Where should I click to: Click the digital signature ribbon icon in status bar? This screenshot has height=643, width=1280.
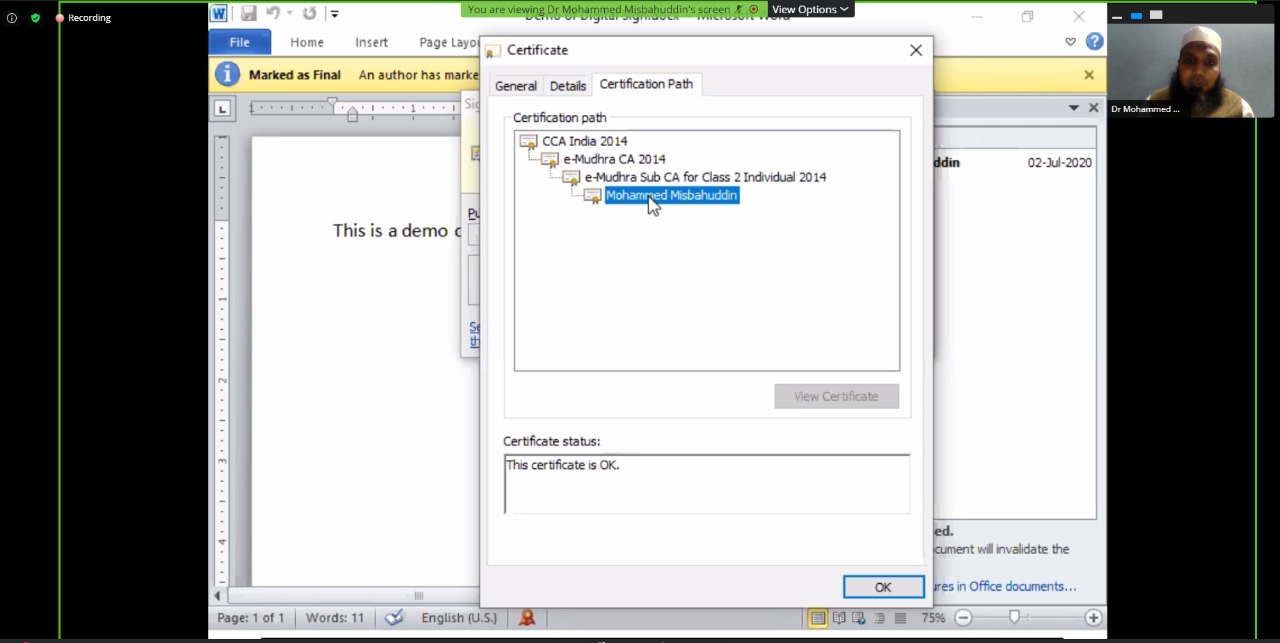tap(527, 618)
